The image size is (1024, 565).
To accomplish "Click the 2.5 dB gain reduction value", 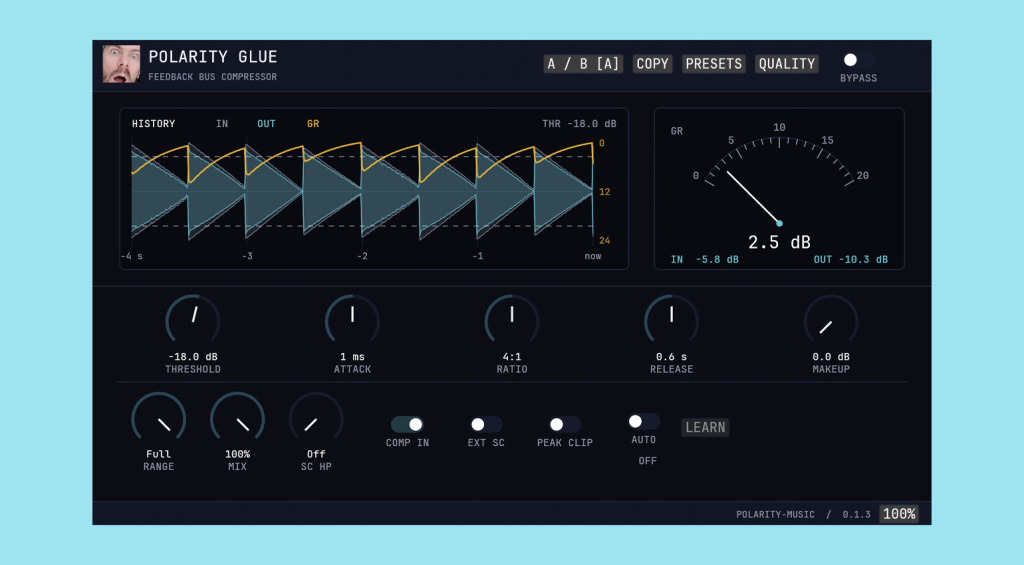I will coord(779,242).
